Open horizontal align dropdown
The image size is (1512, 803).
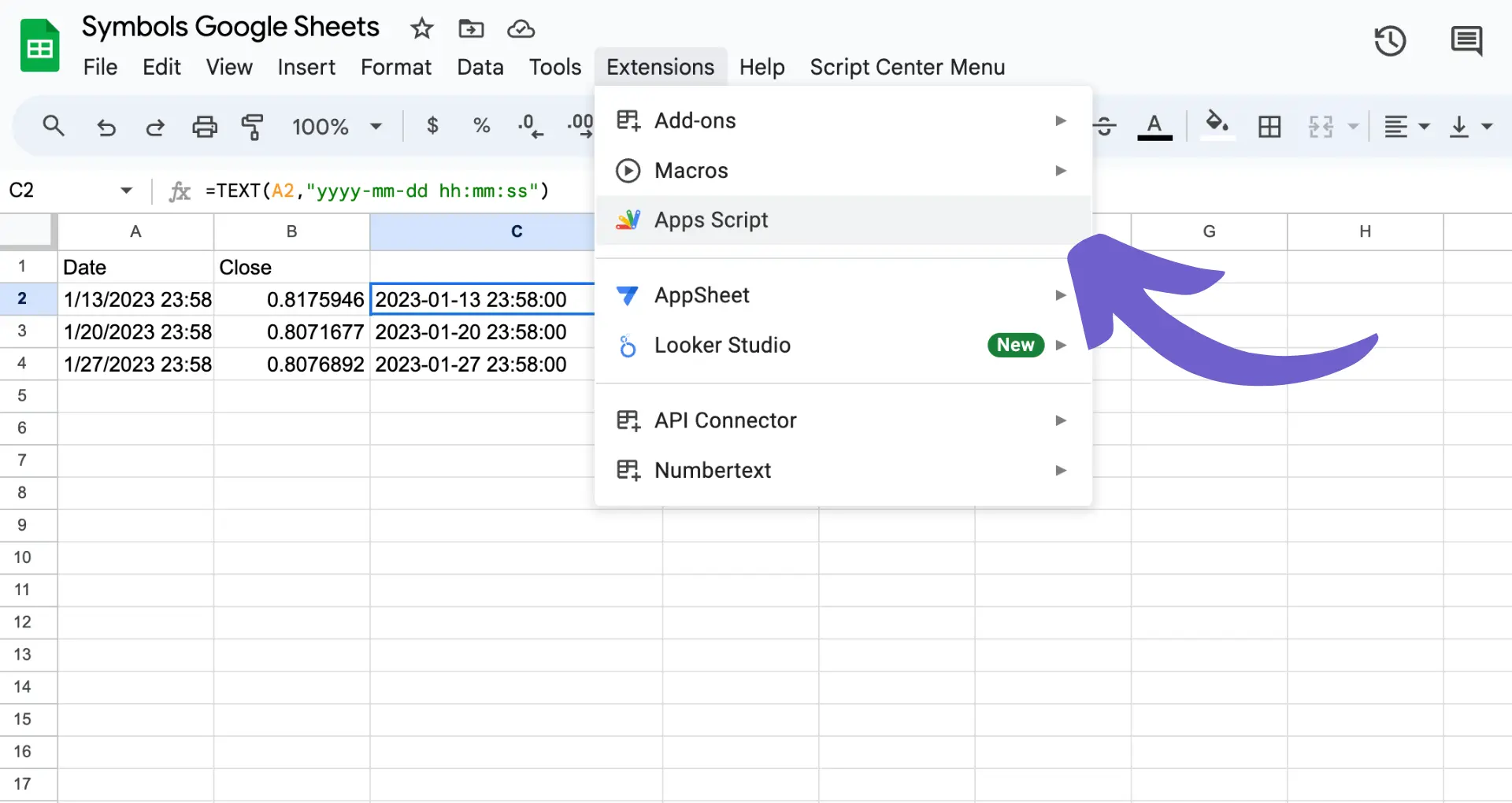click(1406, 127)
